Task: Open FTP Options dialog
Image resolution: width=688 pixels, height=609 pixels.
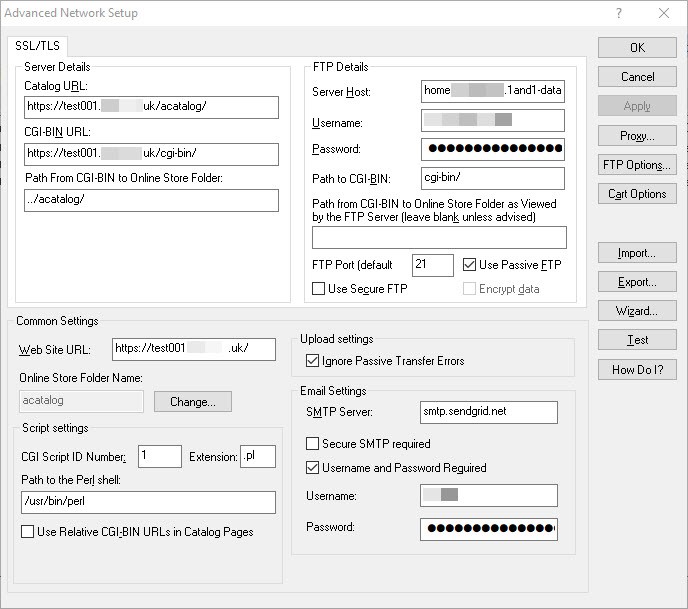Action: (x=637, y=165)
